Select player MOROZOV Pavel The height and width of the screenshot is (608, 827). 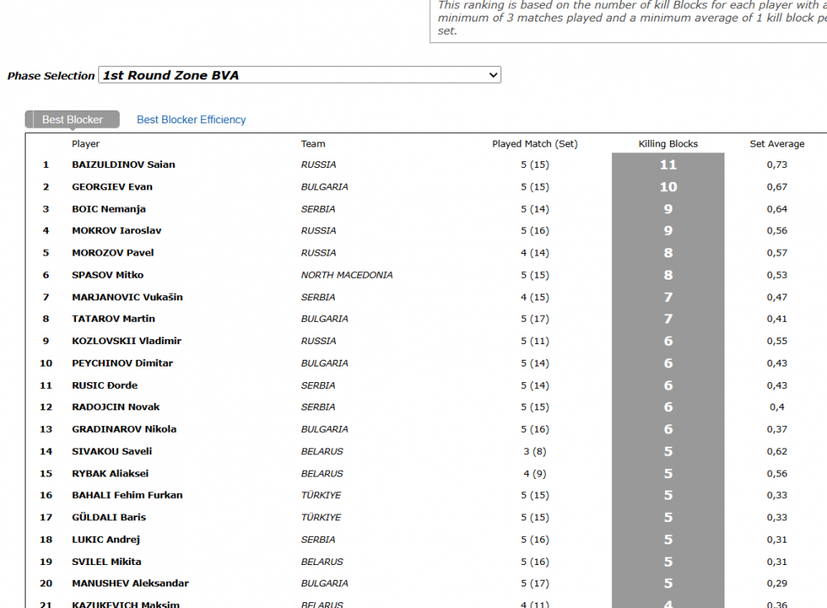tap(113, 253)
